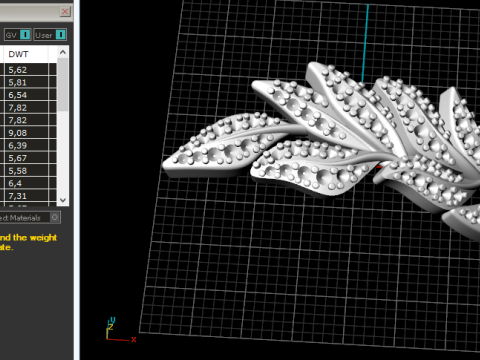Click the list scroll down arrow
The height and width of the screenshot is (360, 480).
point(63,200)
